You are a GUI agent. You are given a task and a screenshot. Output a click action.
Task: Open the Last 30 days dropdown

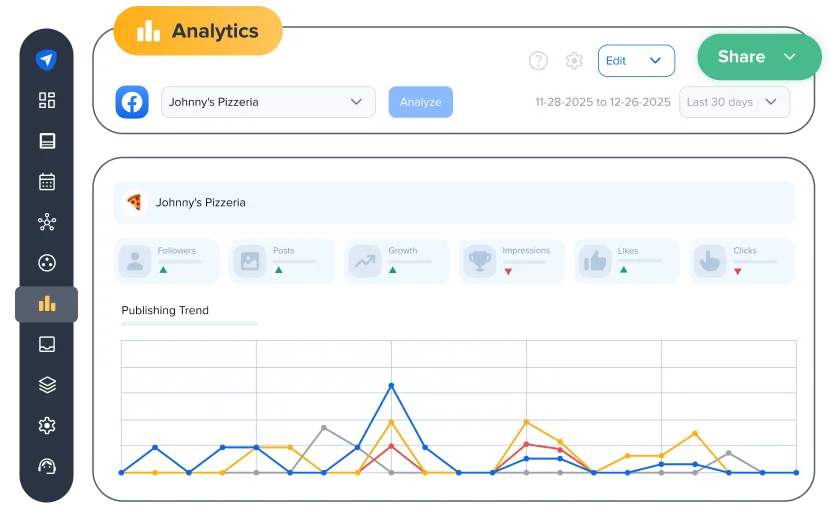(733, 102)
